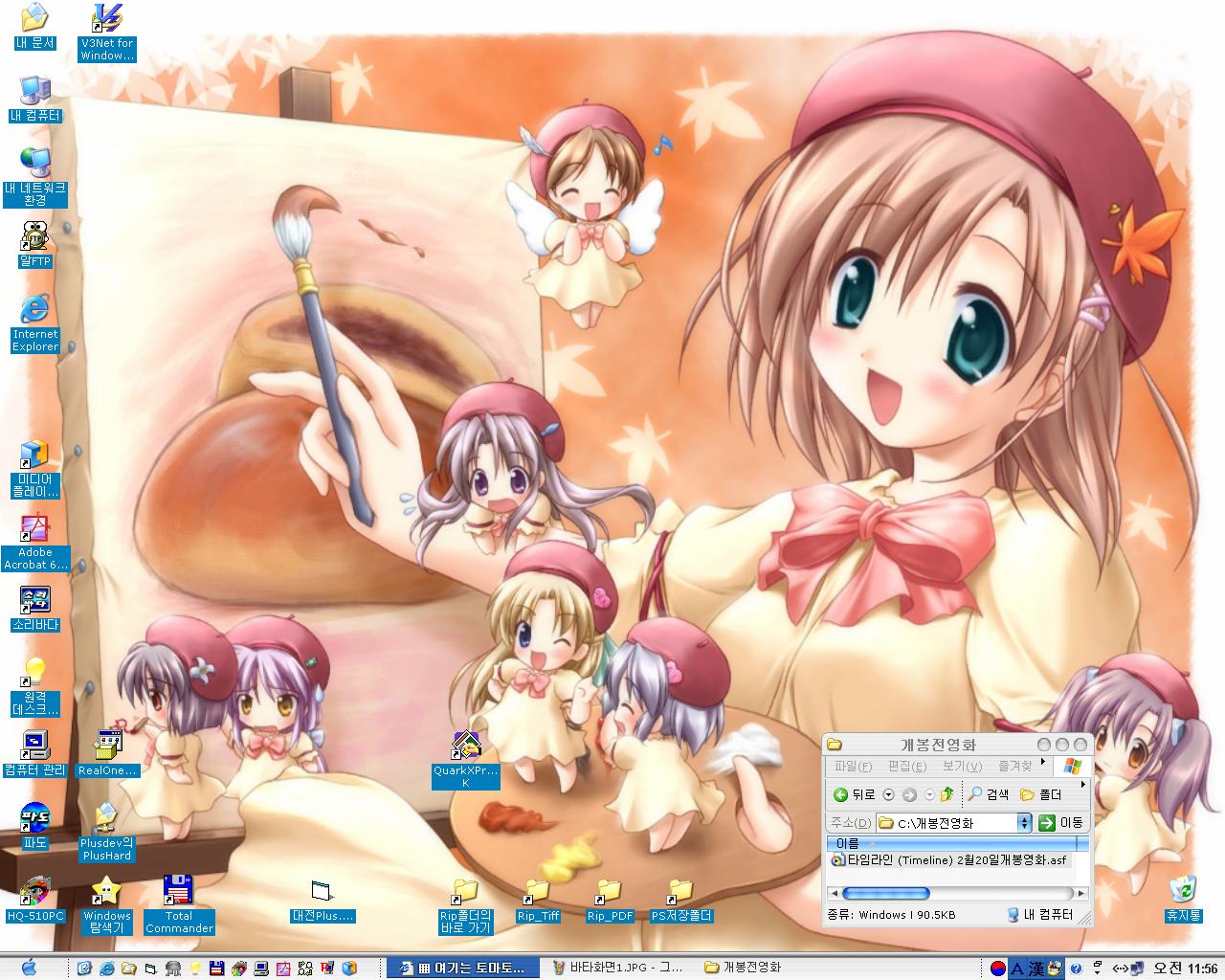The height and width of the screenshot is (980, 1225).
Task: Open the 휴지통 recycle bin icon
Action: tap(1183, 890)
